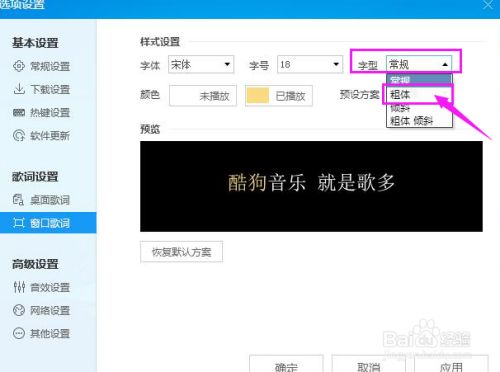
Task: Open 常规设置 settings page
Action: click(50, 66)
